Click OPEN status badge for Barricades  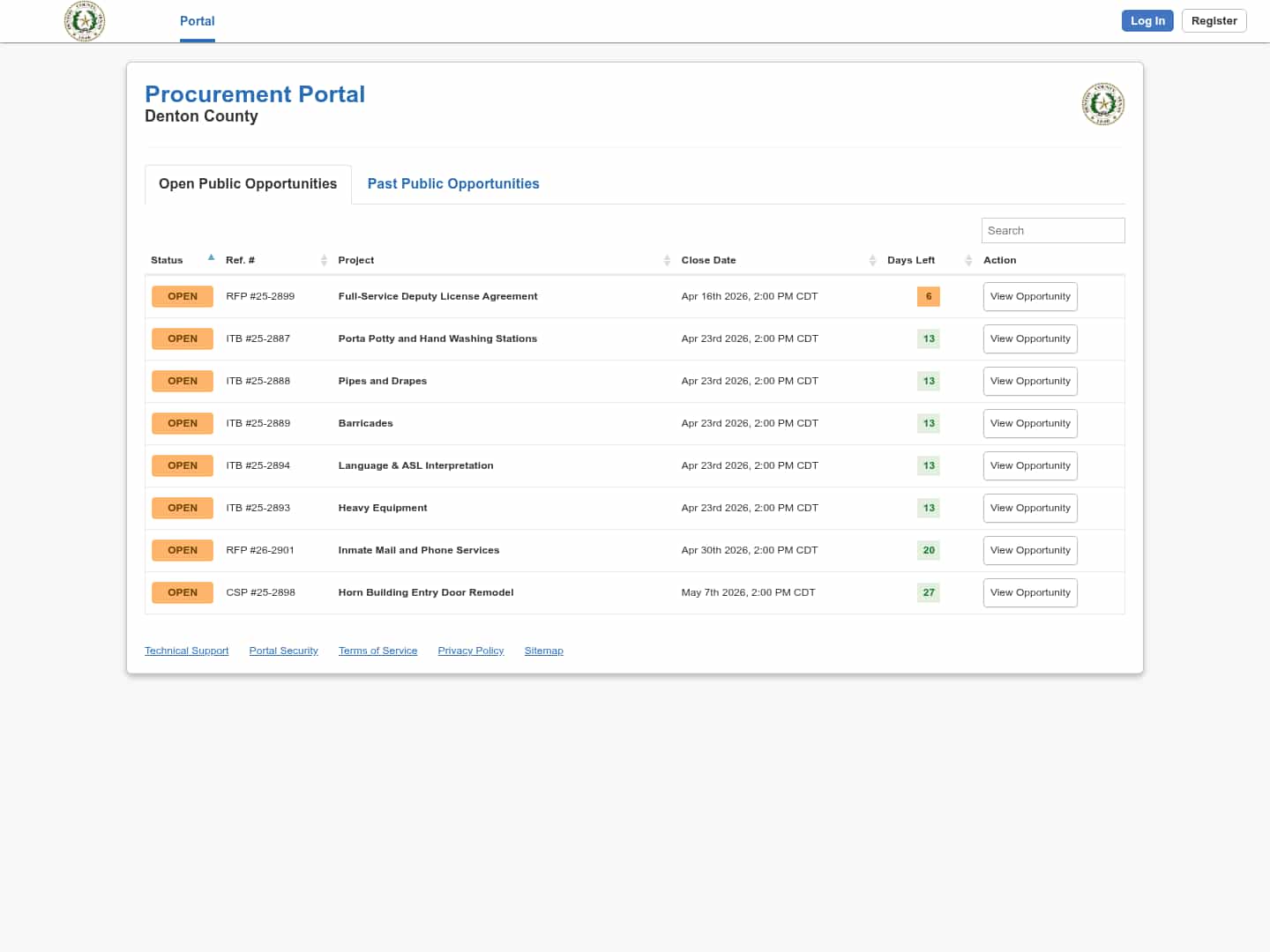[183, 424]
